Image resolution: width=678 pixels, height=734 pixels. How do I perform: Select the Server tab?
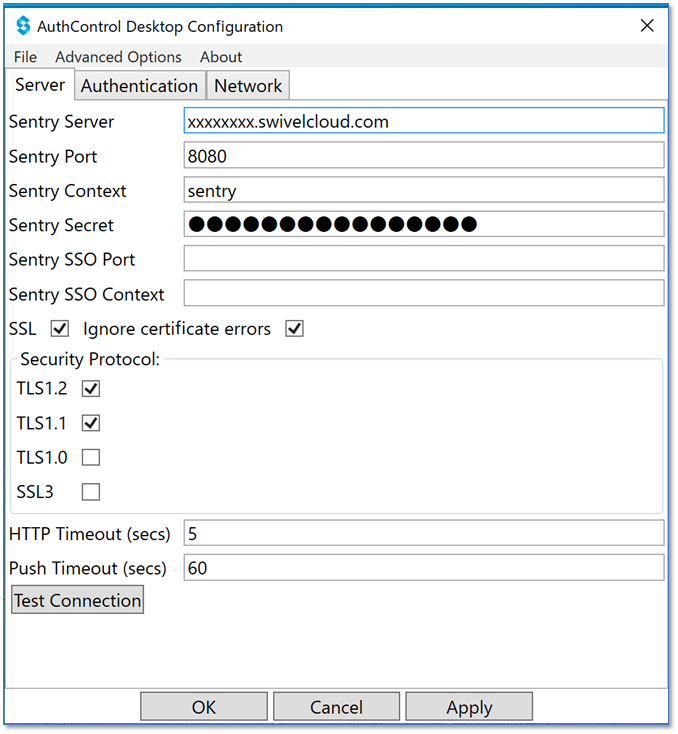40,85
